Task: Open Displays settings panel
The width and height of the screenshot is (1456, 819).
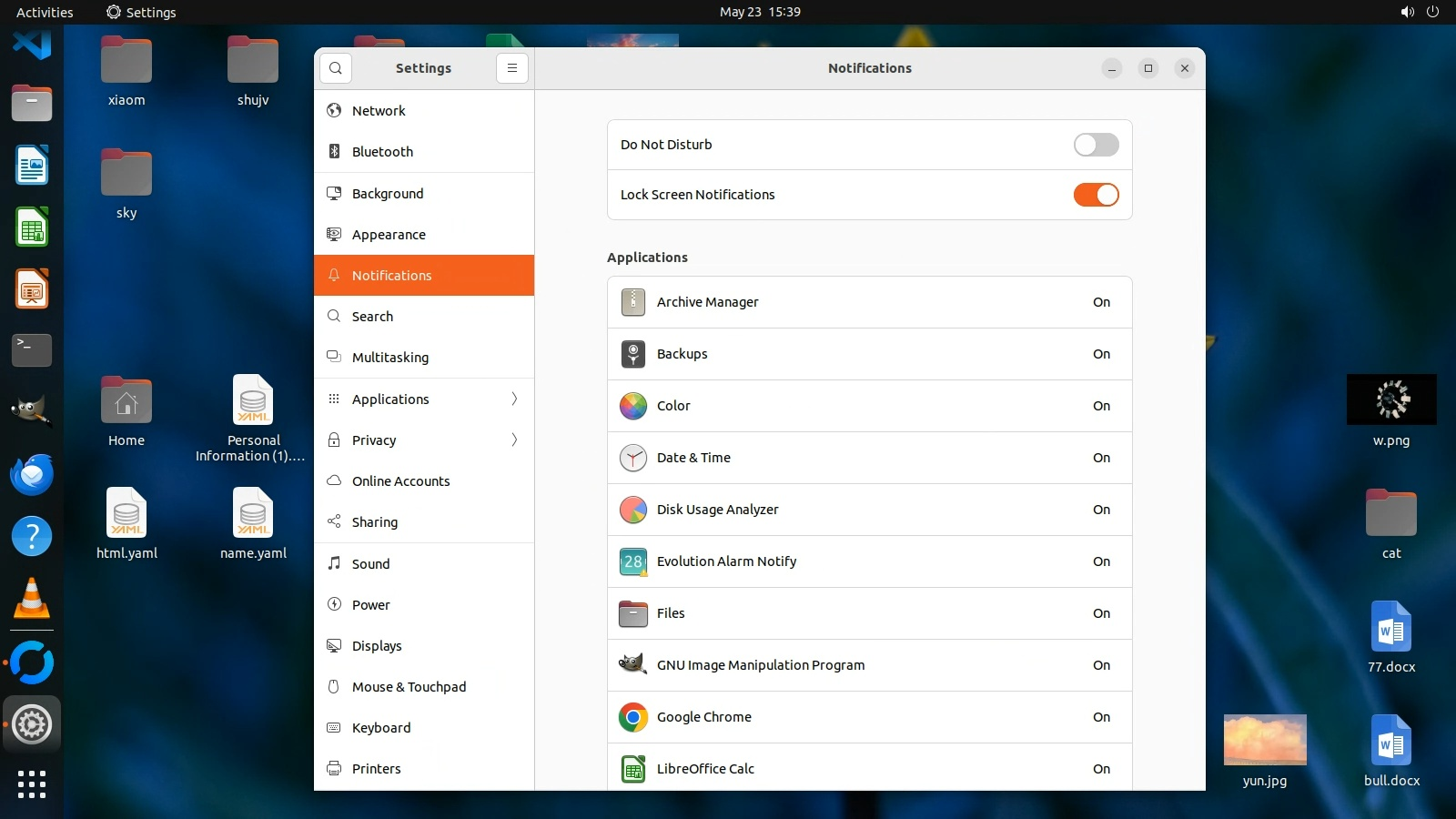Action: click(x=377, y=646)
